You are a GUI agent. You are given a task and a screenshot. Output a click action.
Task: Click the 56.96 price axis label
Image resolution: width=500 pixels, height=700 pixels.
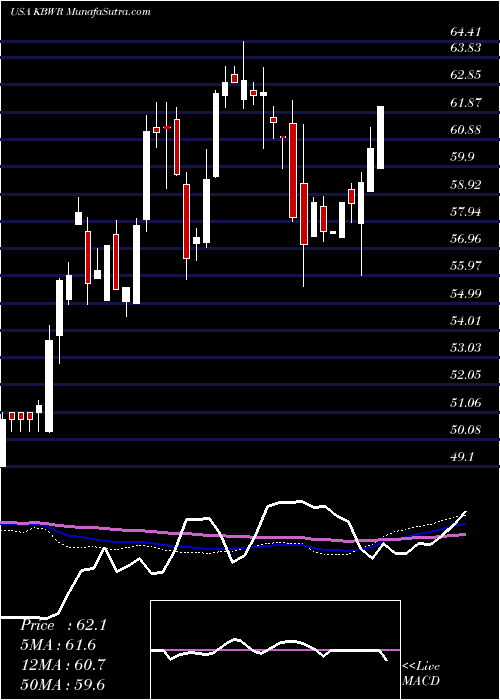tap(465, 239)
